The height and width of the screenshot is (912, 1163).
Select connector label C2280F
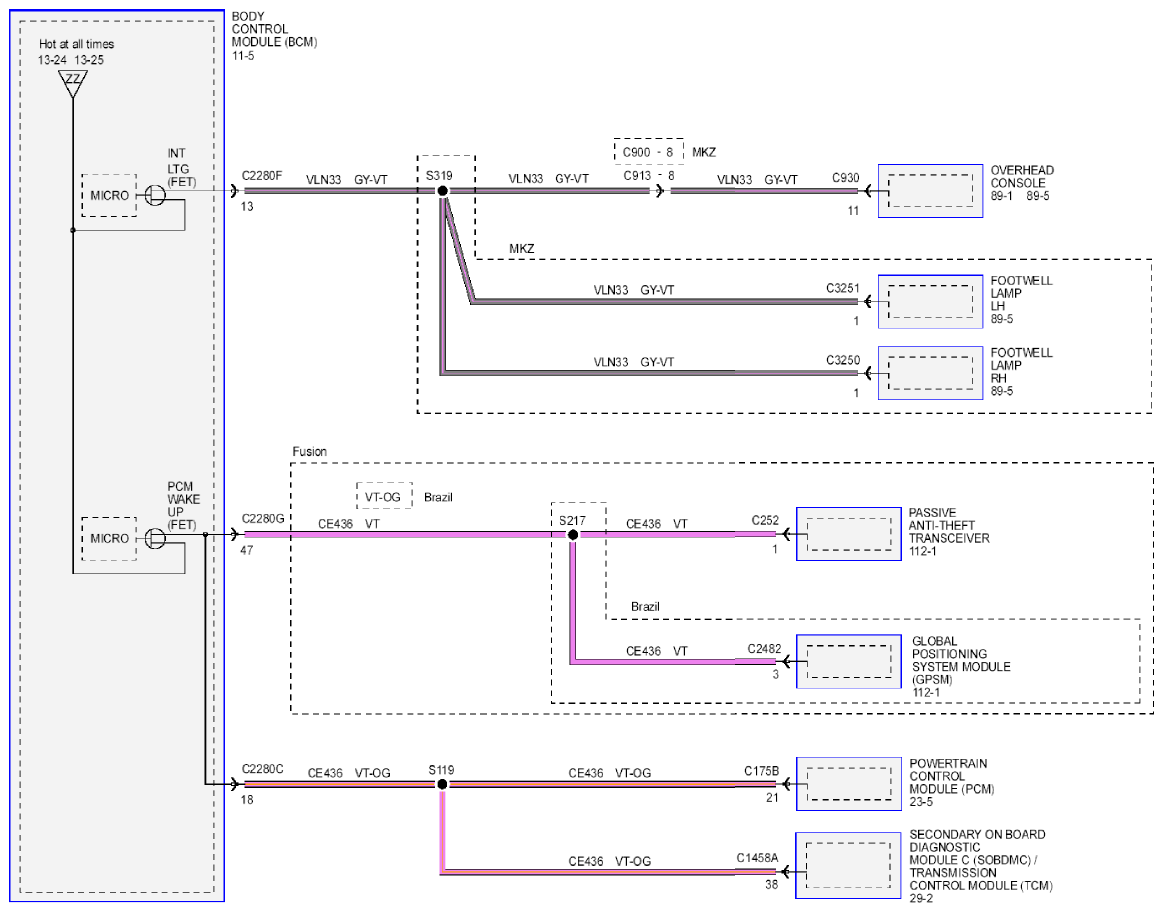click(x=262, y=176)
